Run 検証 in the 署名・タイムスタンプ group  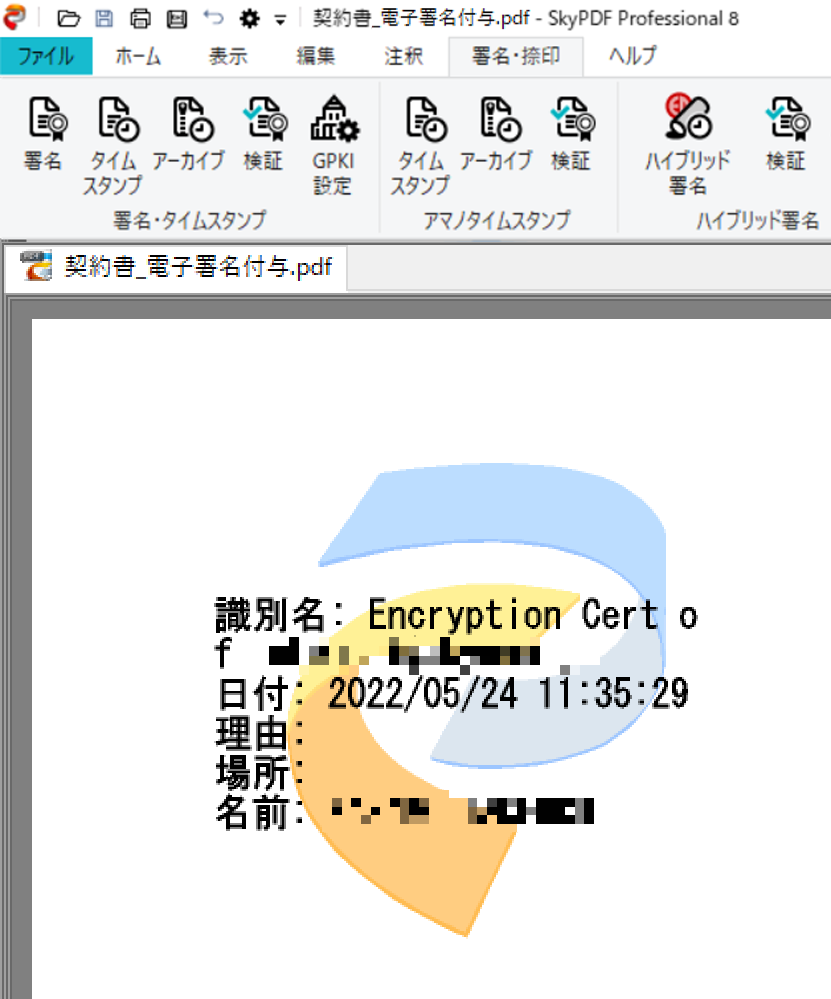[263, 134]
